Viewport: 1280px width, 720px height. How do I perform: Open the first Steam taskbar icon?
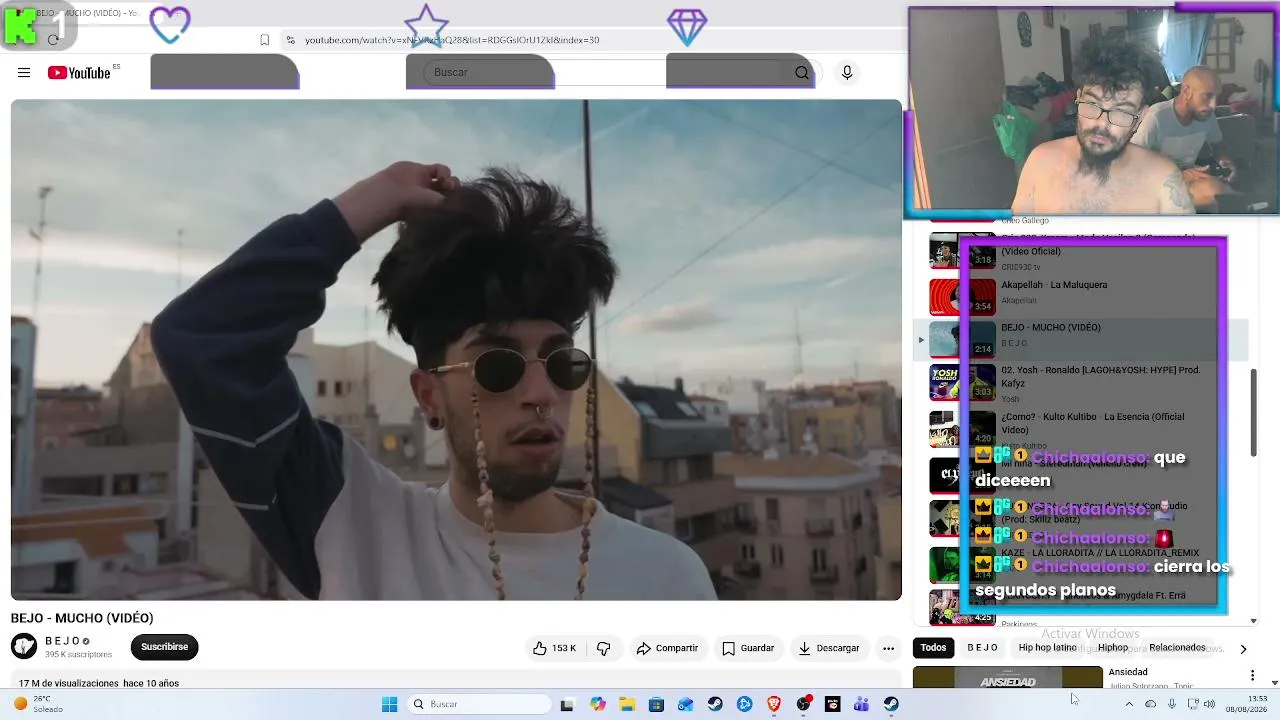715,704
